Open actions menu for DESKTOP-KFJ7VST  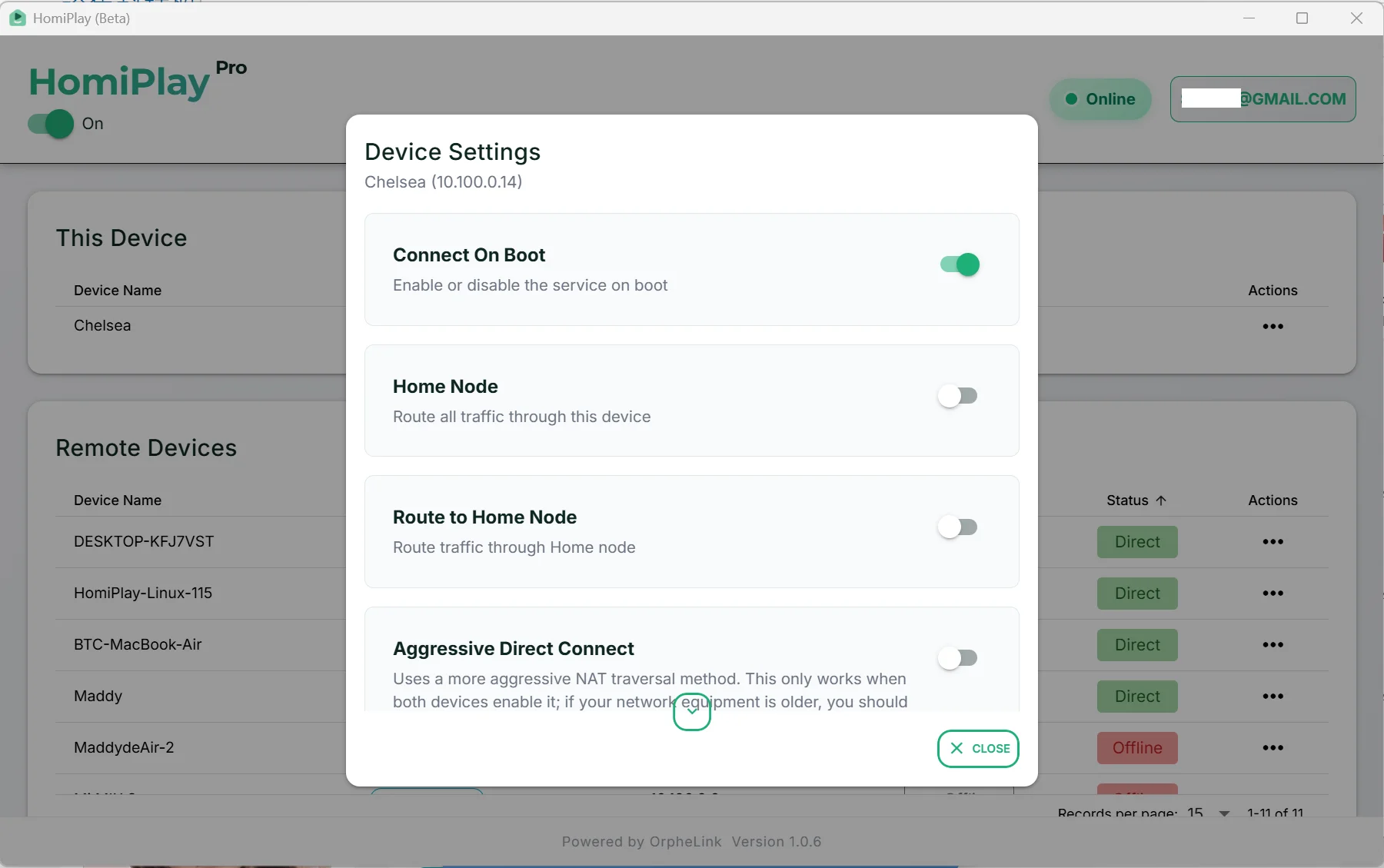[1273, 542]
